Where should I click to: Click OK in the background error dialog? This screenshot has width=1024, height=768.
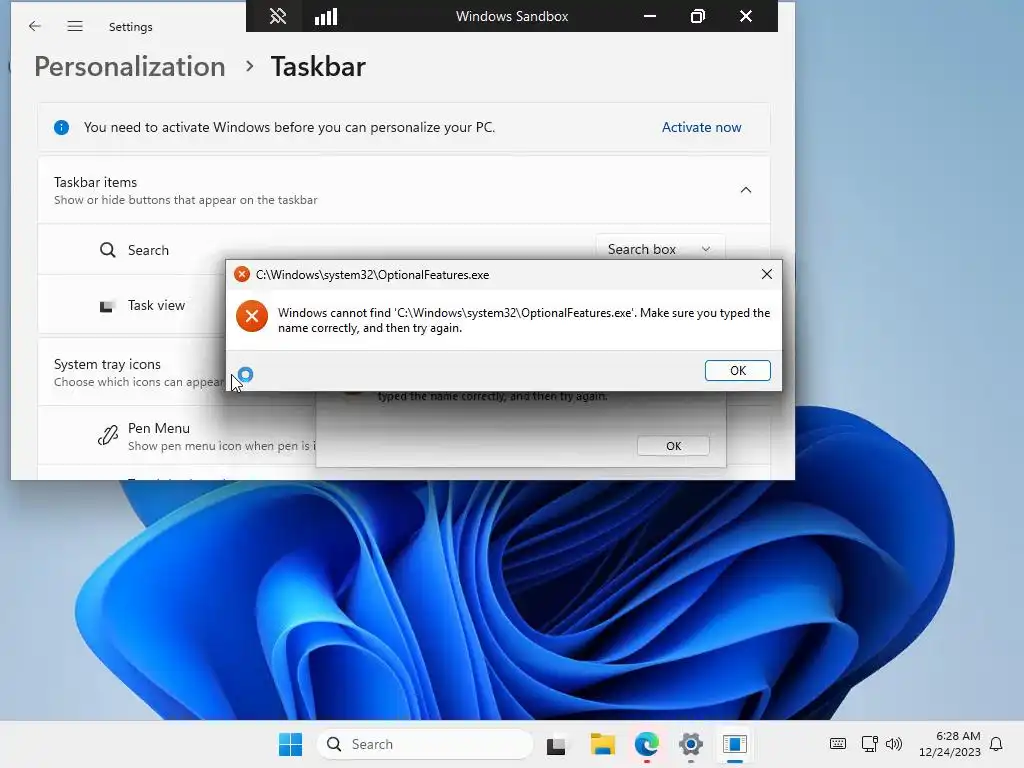[x=673, y=446]
